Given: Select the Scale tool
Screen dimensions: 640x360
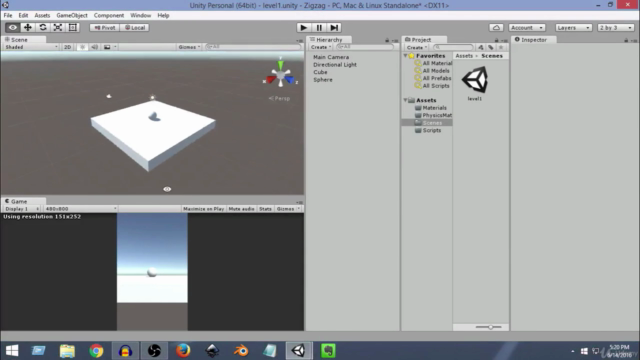Looking at the screenshot, I should tap(58, 27).
